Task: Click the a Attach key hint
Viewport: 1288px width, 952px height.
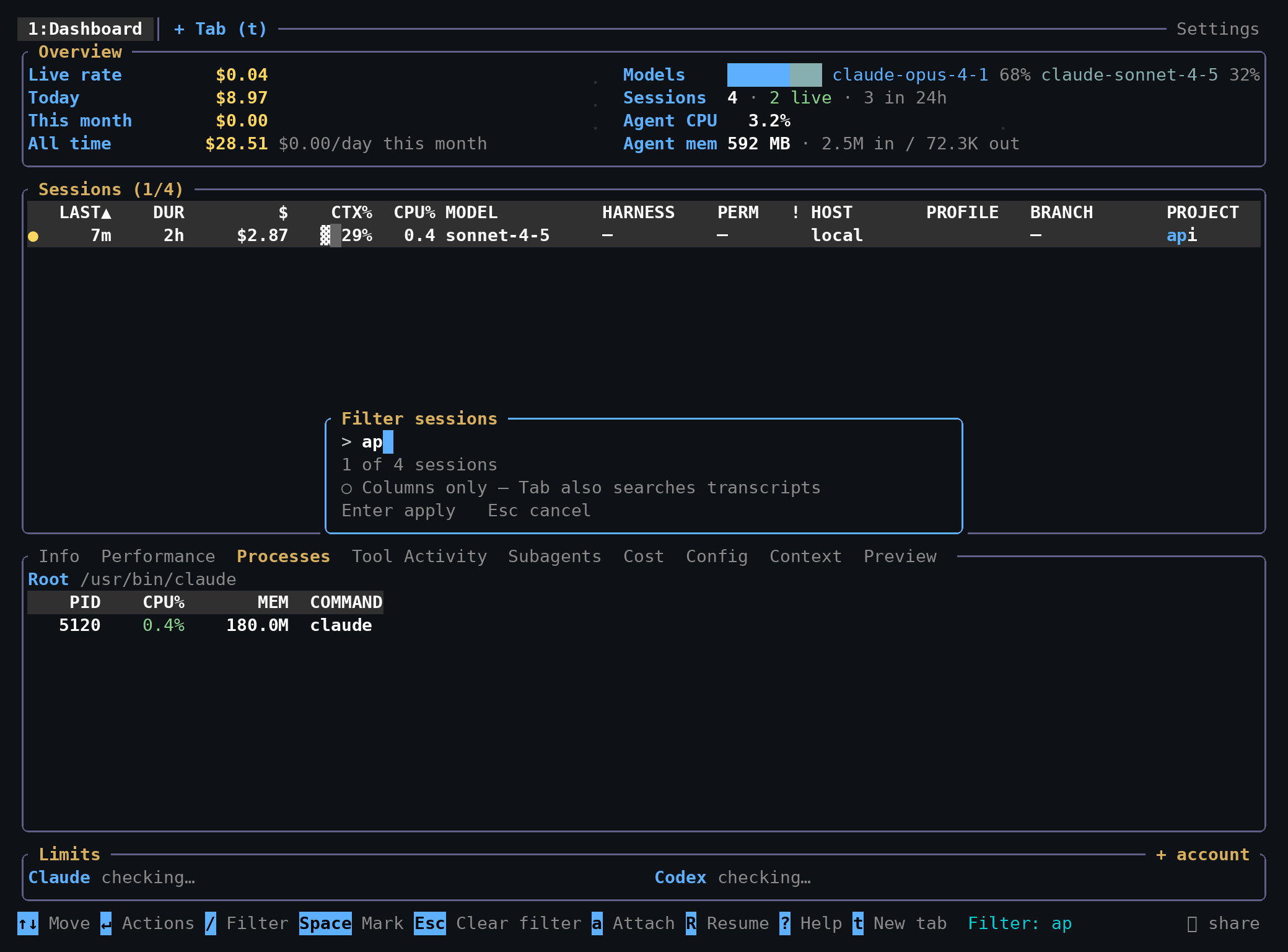Action: pos(633,923)
